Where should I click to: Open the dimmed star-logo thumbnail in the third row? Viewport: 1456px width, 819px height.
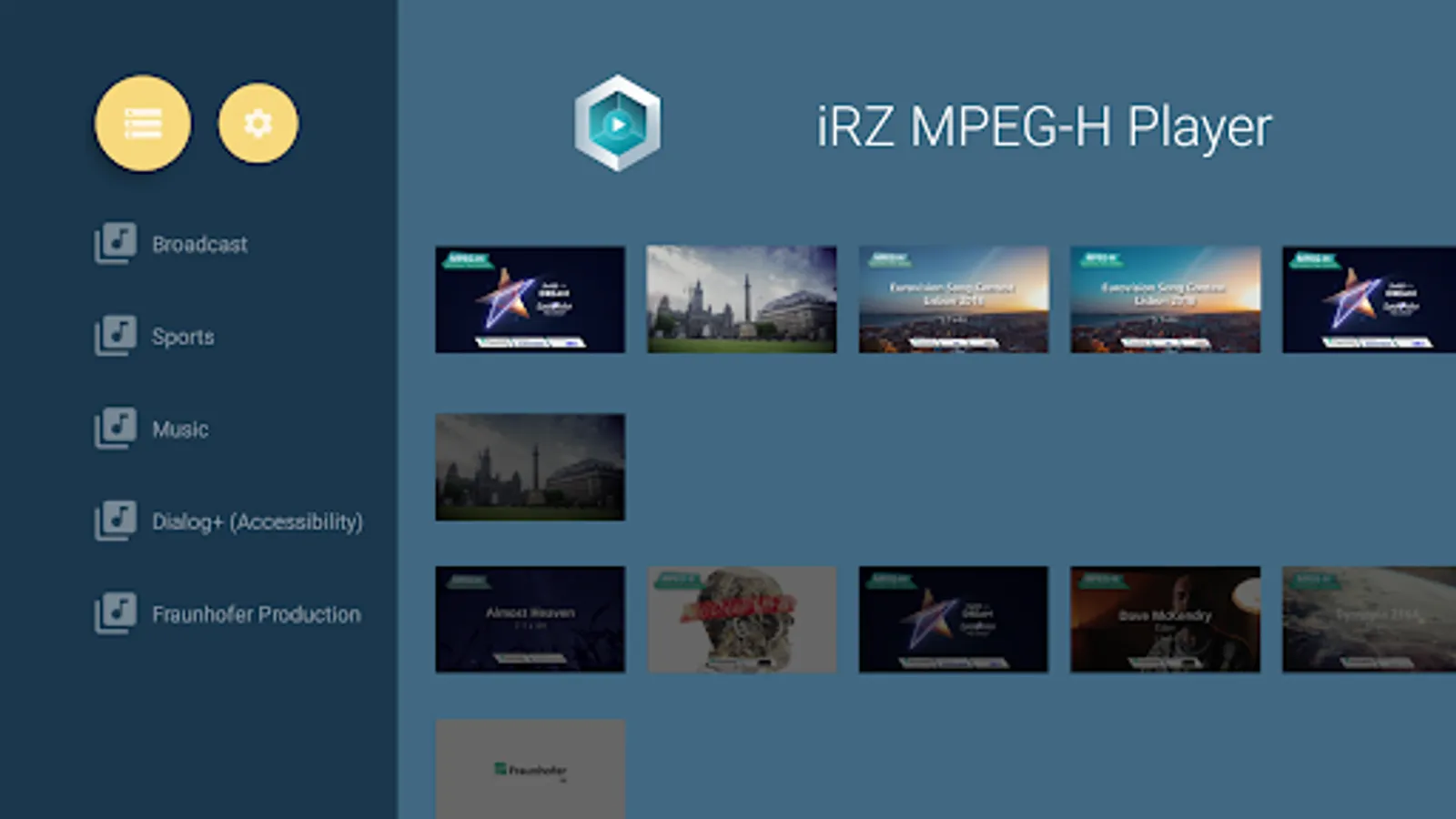tap(954, 620)
